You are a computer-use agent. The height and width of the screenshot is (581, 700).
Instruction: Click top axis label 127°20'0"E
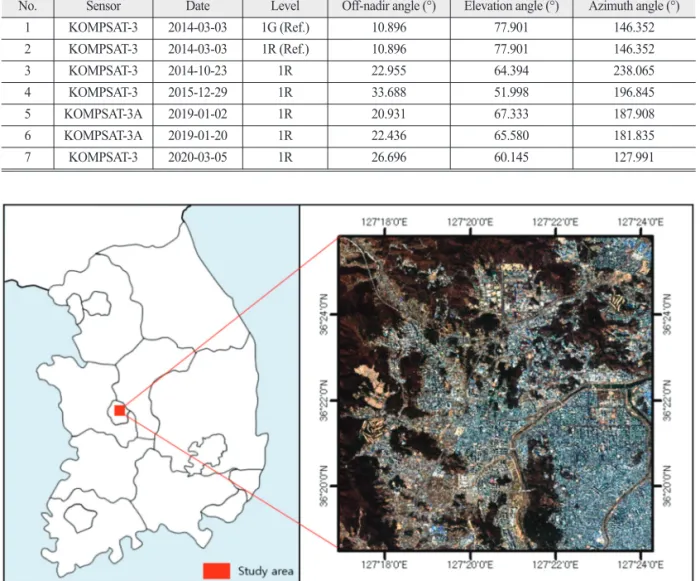point(470,222)
